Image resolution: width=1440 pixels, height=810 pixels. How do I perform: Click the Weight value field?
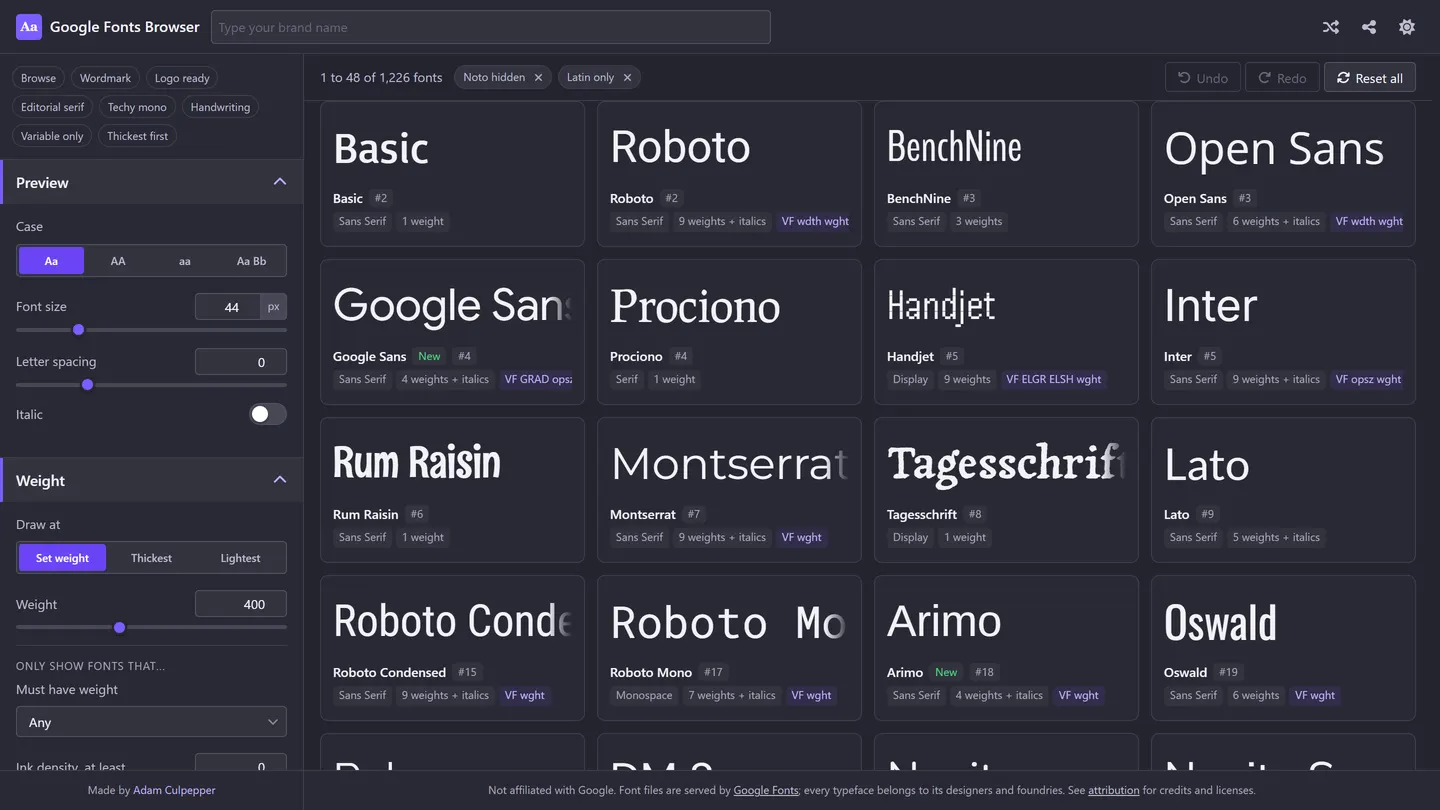click(x=241, y=604)
